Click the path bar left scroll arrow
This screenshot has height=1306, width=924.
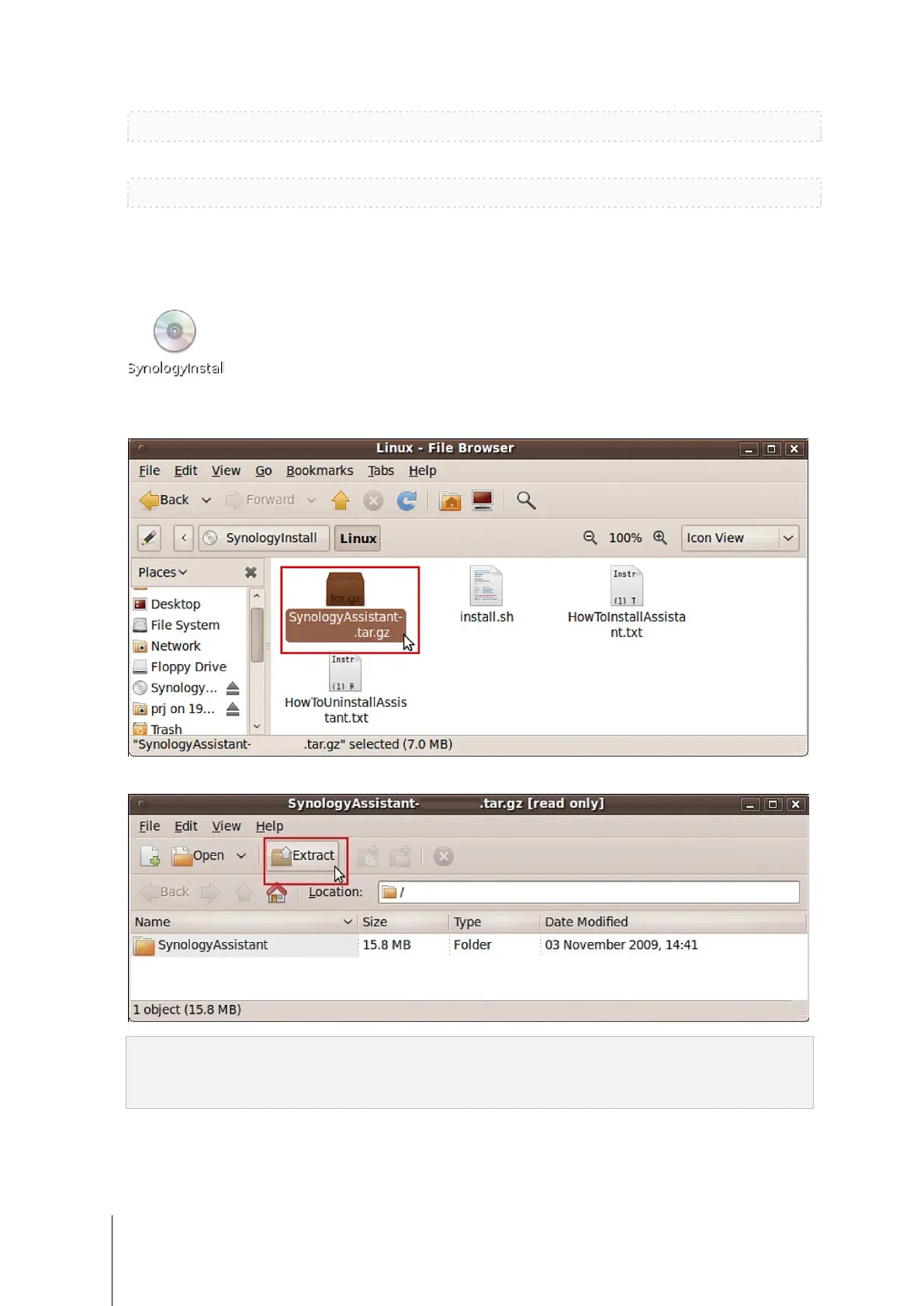point(184,538)
